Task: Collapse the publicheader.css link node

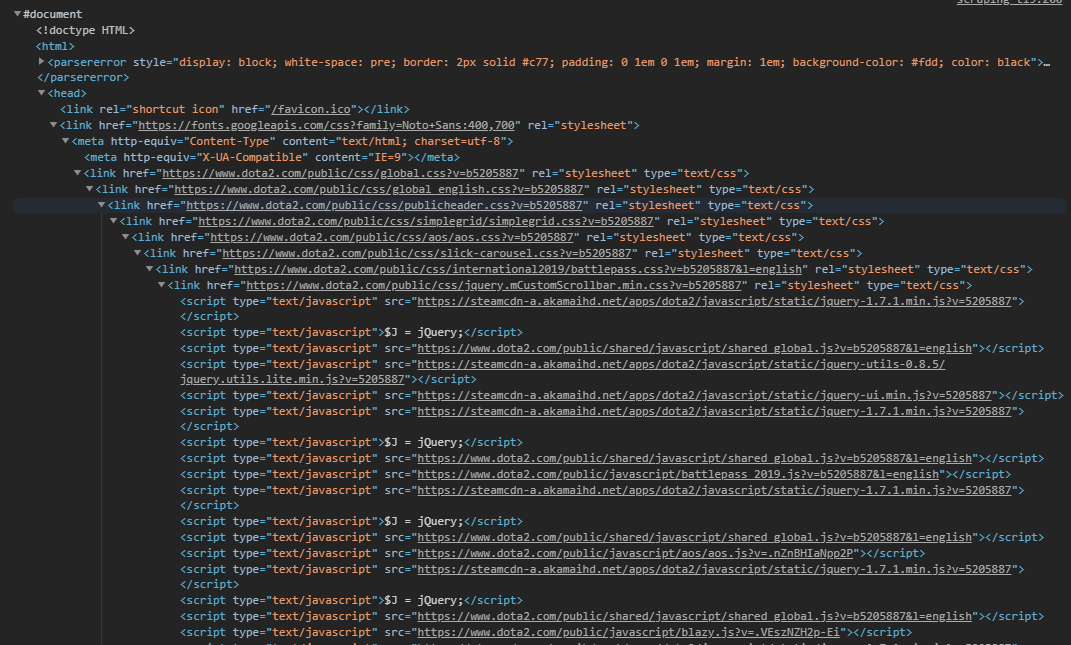Action: point(102,205)
